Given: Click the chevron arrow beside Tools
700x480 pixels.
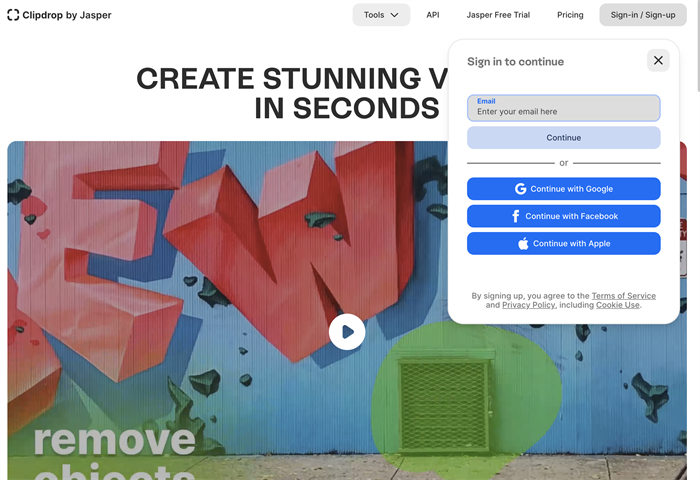Looking at the screenshot, I should (x=395, y=15).
